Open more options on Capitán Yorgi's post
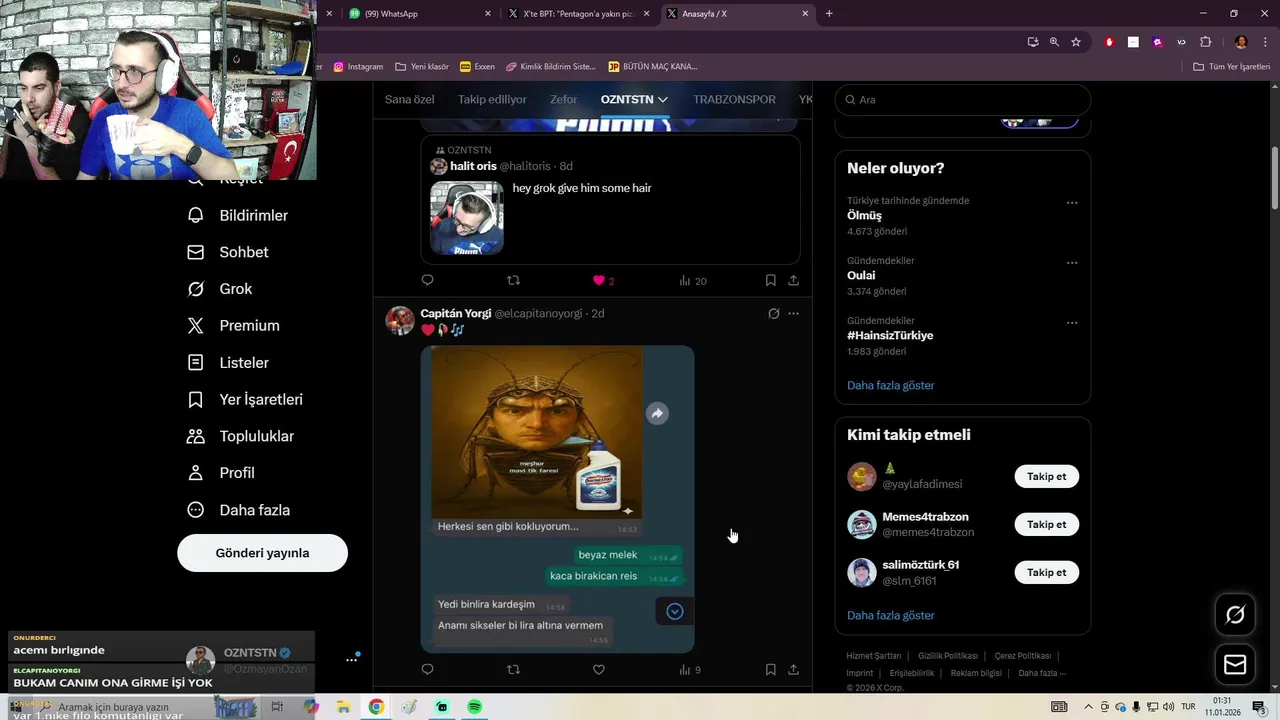This screenshot has height=720, width=1280. click(x=793, y=314)
